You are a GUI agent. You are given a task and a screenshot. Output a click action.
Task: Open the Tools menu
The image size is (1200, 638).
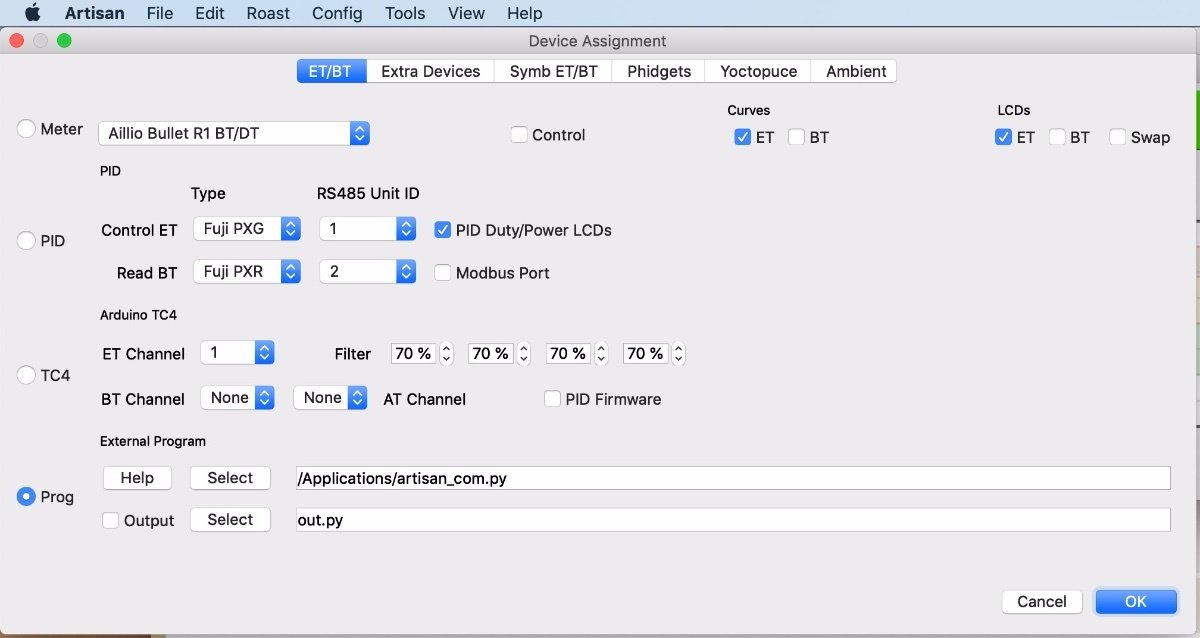(405, 13)
